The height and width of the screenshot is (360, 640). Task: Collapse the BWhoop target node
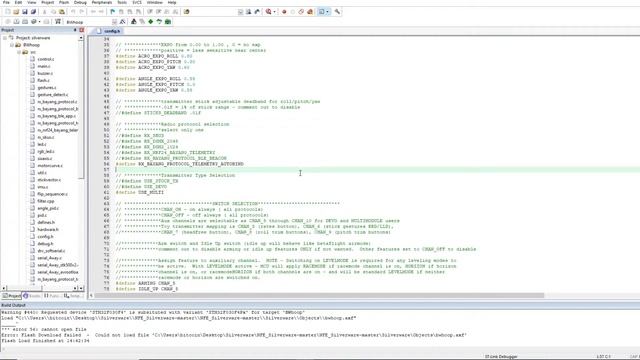(x=12, y=45)
